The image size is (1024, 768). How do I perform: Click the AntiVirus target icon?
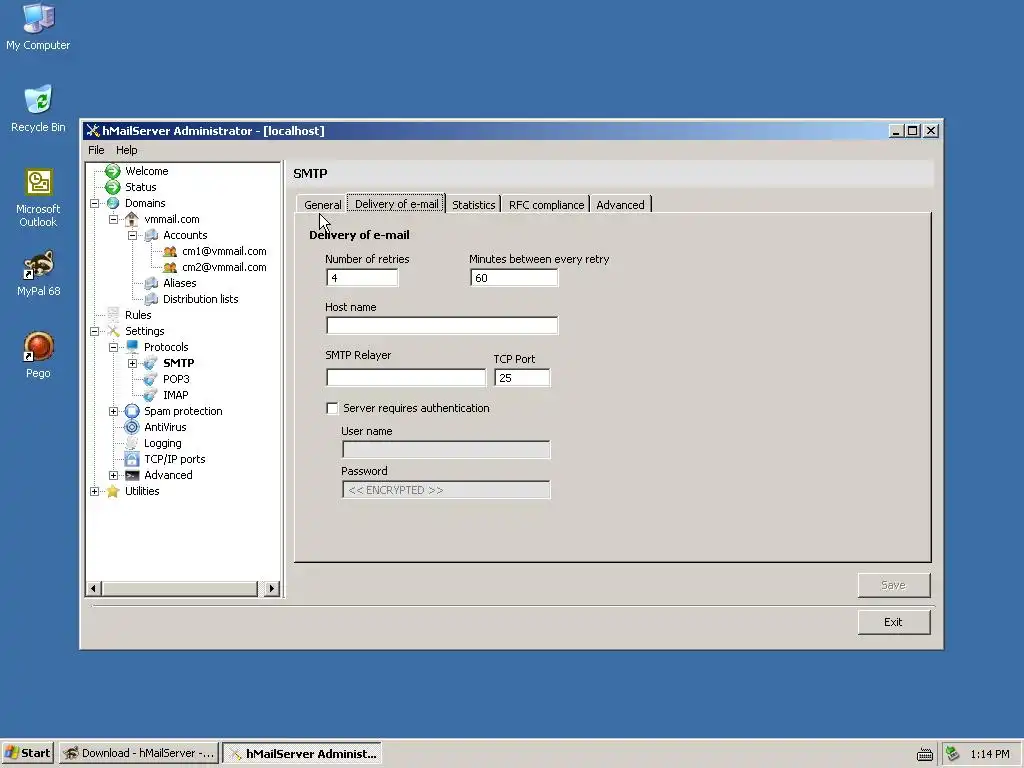132,427
